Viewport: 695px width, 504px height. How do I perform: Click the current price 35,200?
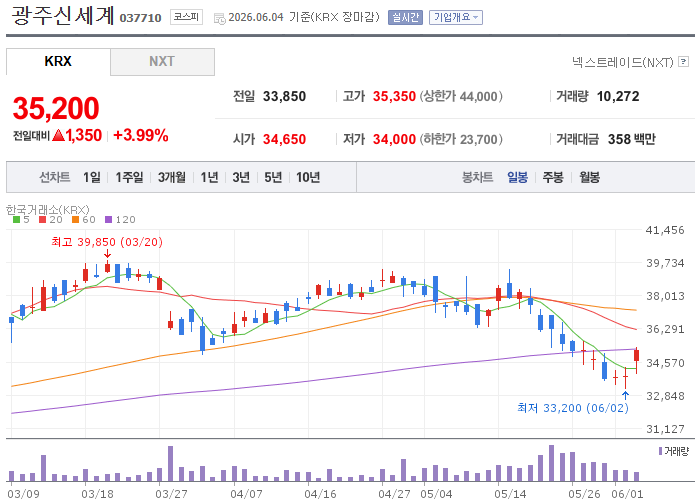(x=56, y=108)
